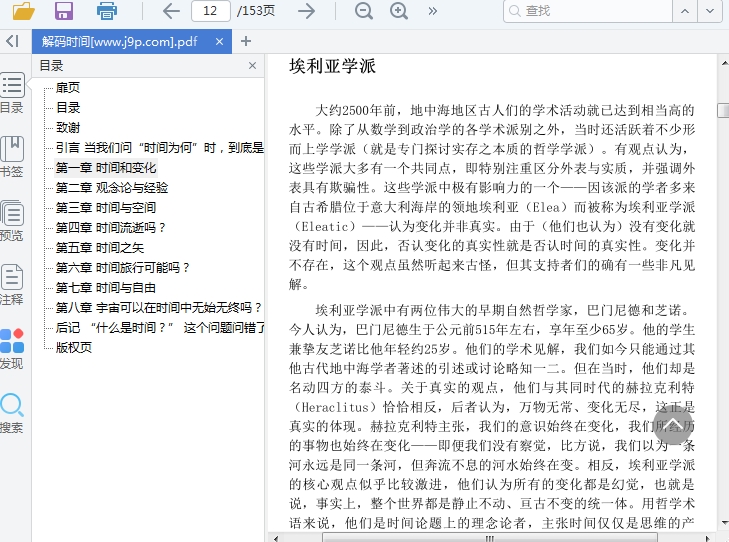The height and width of the screenshot is (542, 729).
Task: Collapse the left sidebar panel
Action: pos(12,41)
